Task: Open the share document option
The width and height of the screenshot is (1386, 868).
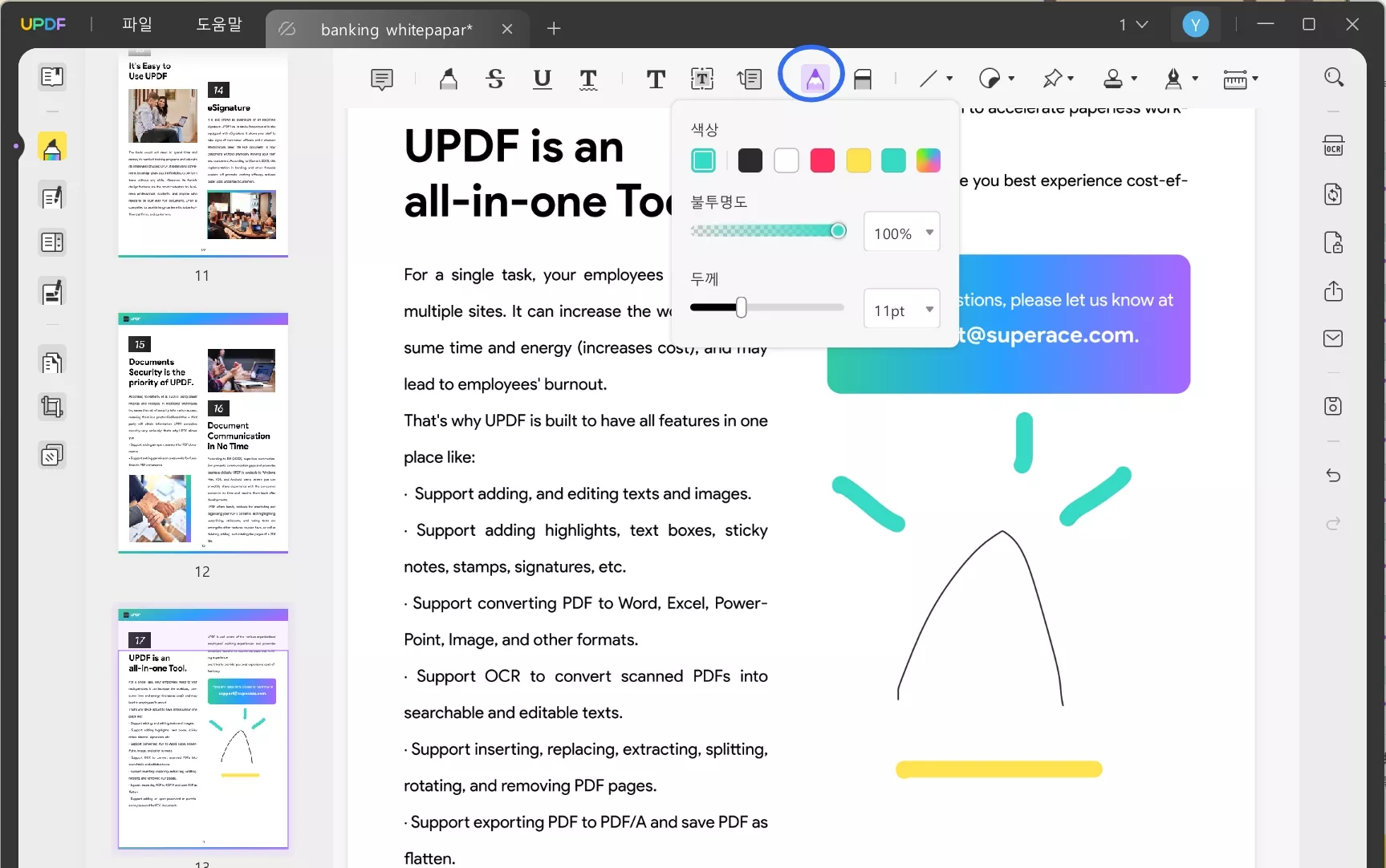Action: tap(1334, 290)
